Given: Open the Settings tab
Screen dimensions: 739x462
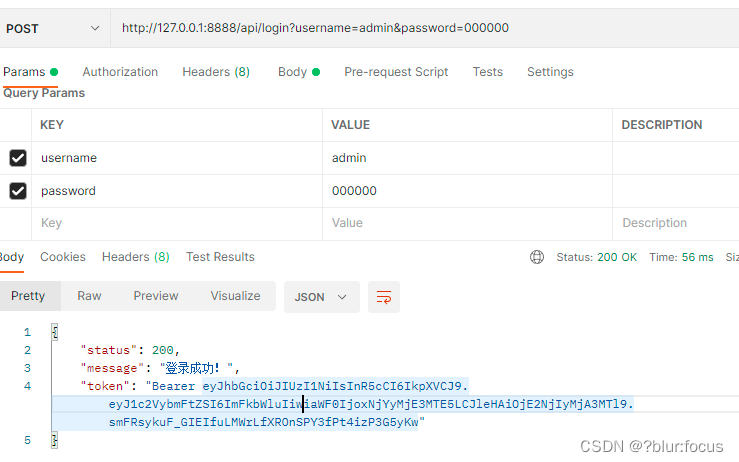Looking at the screenshot, I should click(550, 72).
